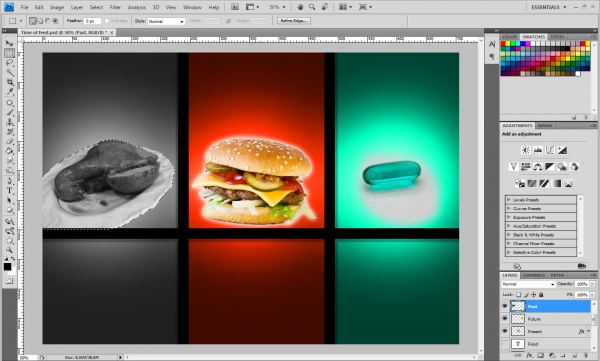Viewport: 600px width, 361px height.
Task: Select the Rectangular Marquee tool
Action: click(9, 53)
